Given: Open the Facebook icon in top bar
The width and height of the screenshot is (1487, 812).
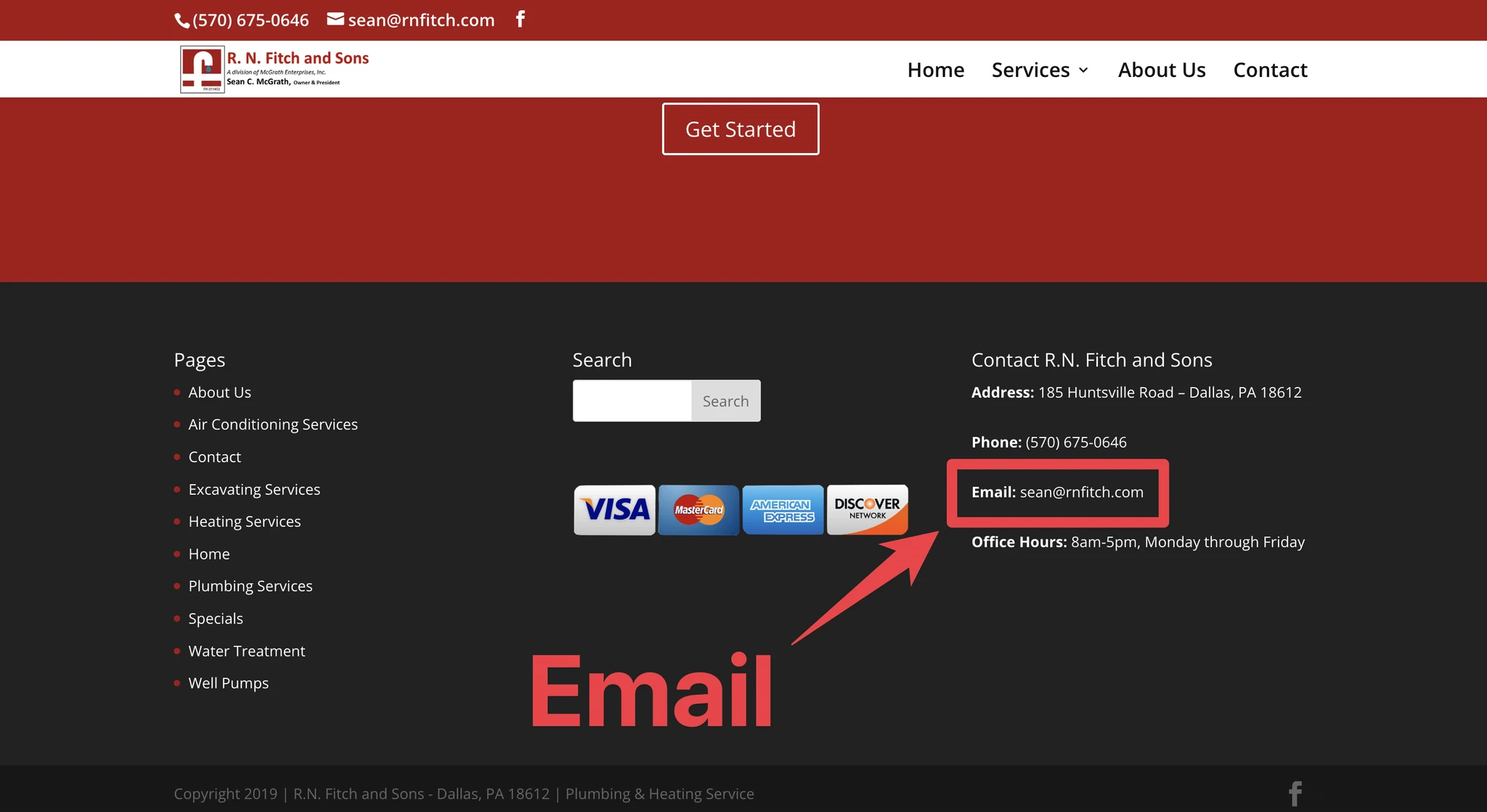Looking at the screenshot, I should click(520, 19).
